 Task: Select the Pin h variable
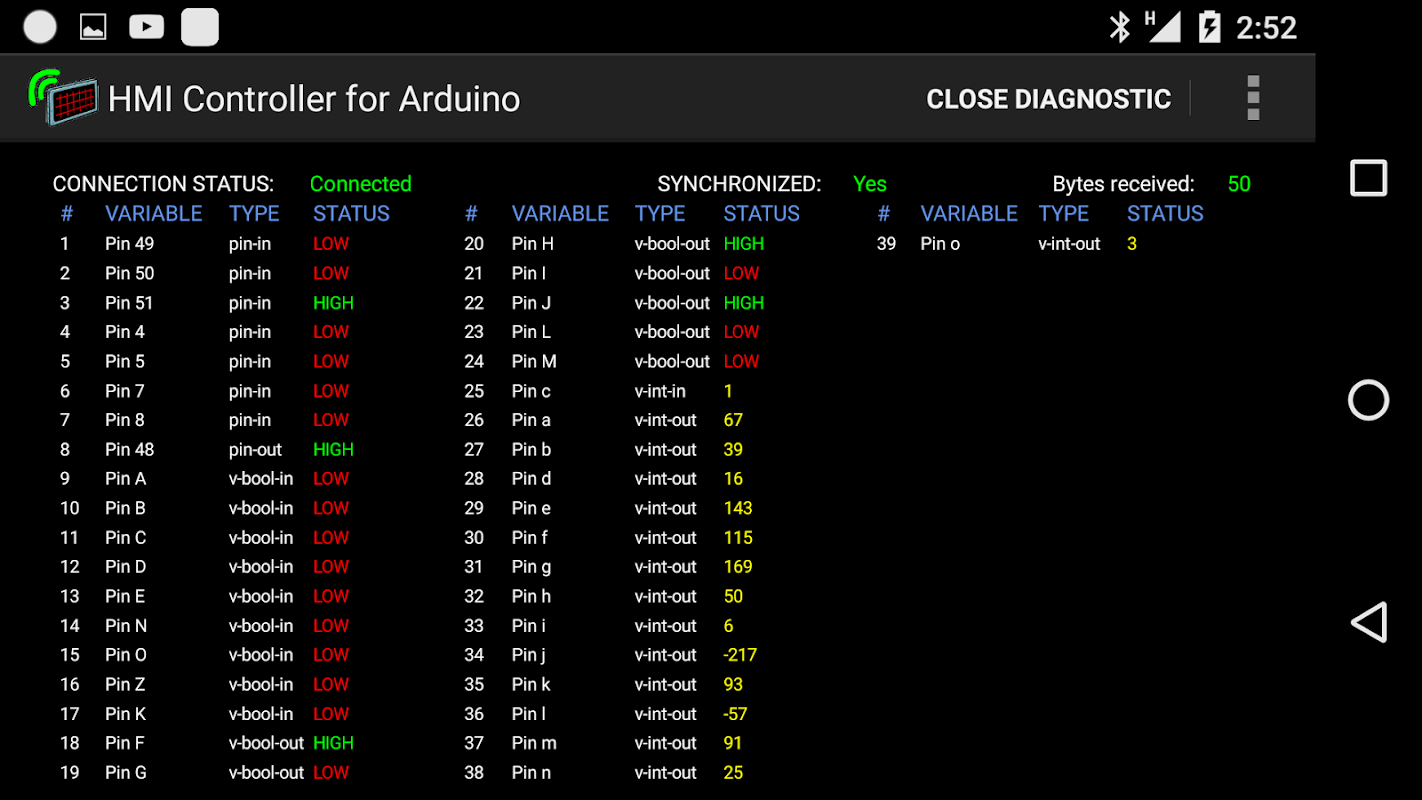pos(531,596)
